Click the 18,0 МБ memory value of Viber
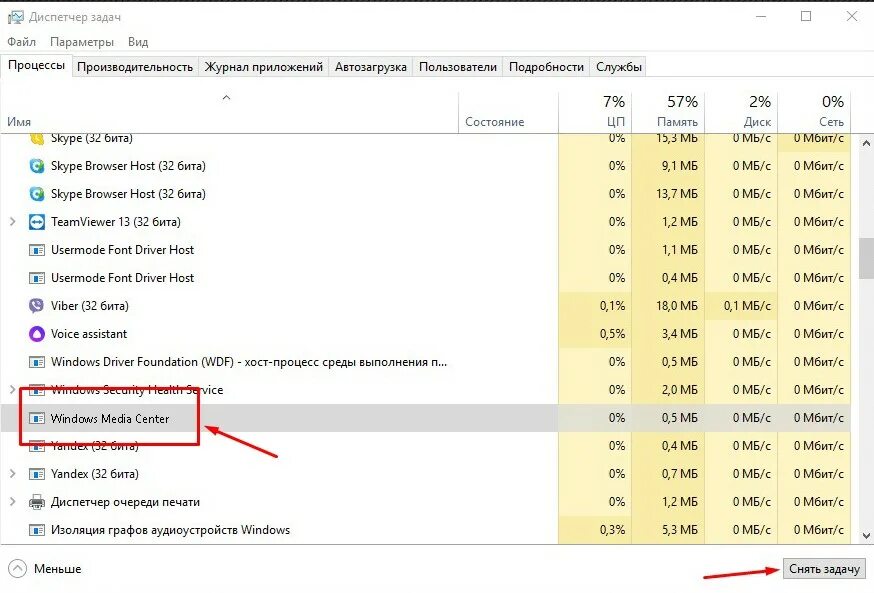The width and height of the screenshot is (874, 593). (x=677, y=306)
